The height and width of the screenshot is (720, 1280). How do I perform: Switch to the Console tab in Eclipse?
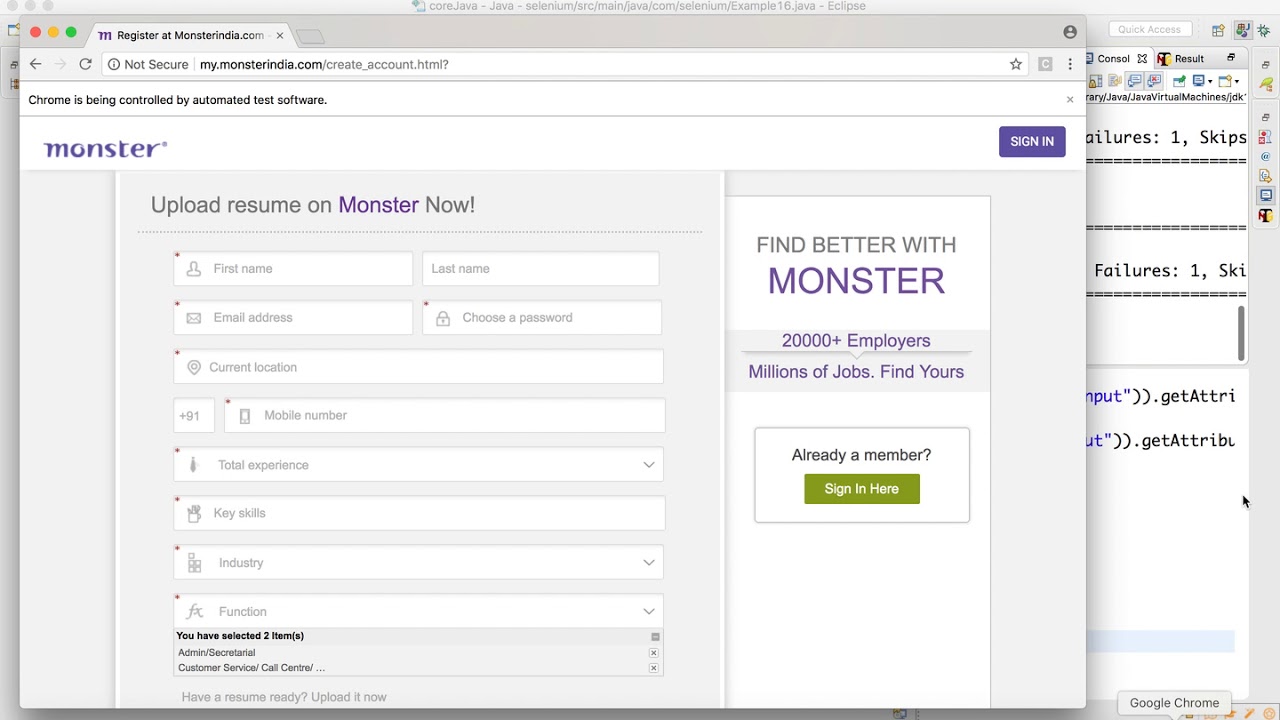1113,59
